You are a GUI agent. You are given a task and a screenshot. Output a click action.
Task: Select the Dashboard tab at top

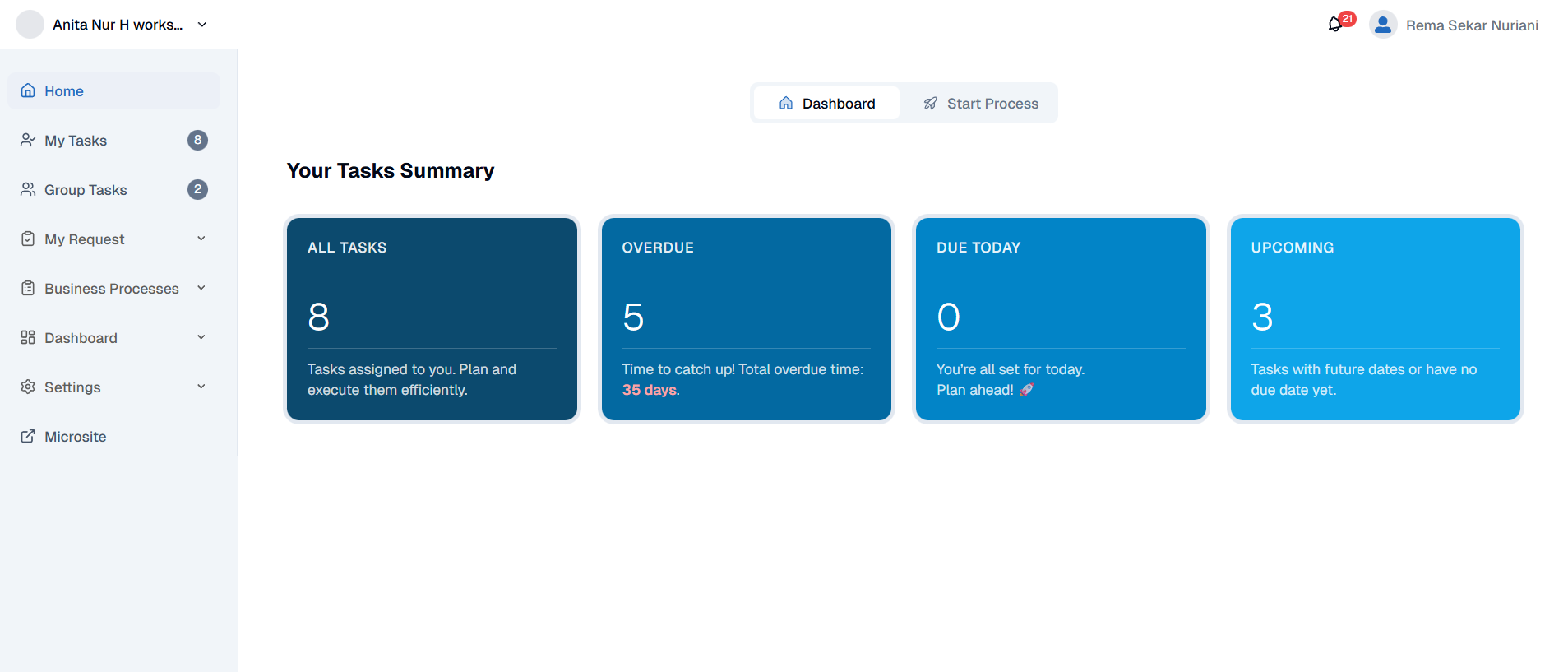826,104
